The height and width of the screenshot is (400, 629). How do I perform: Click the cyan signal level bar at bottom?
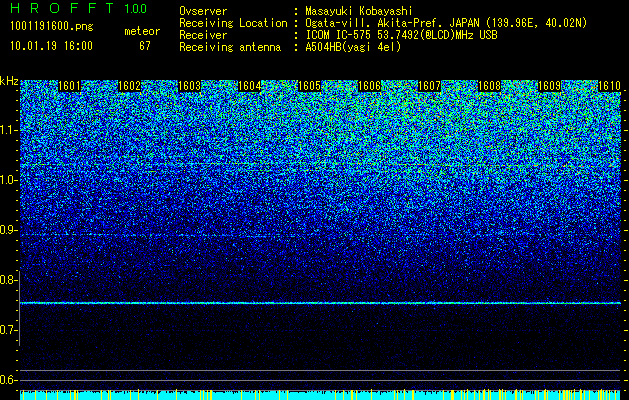coord(320,395)
